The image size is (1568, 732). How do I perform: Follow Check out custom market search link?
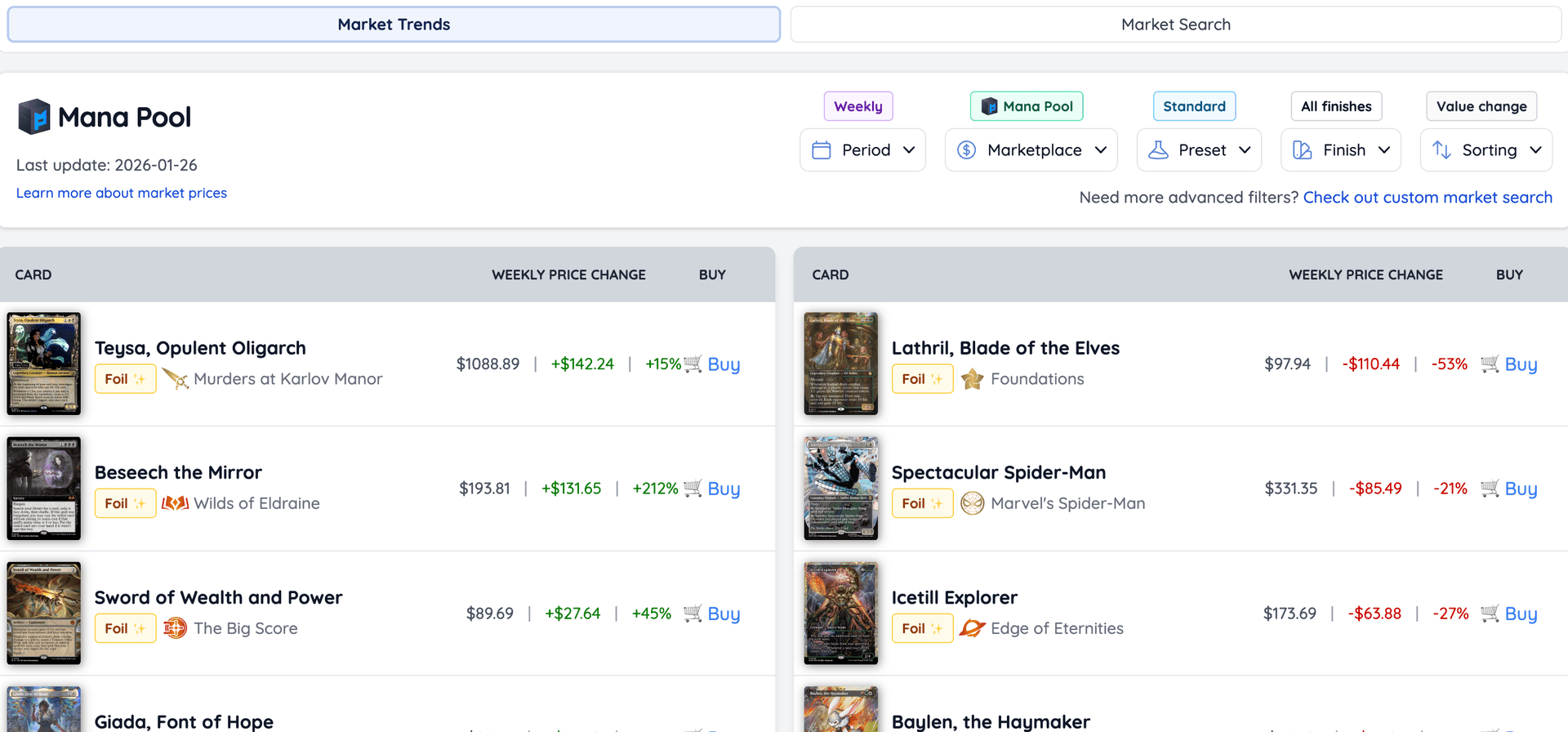[1428, 197]
